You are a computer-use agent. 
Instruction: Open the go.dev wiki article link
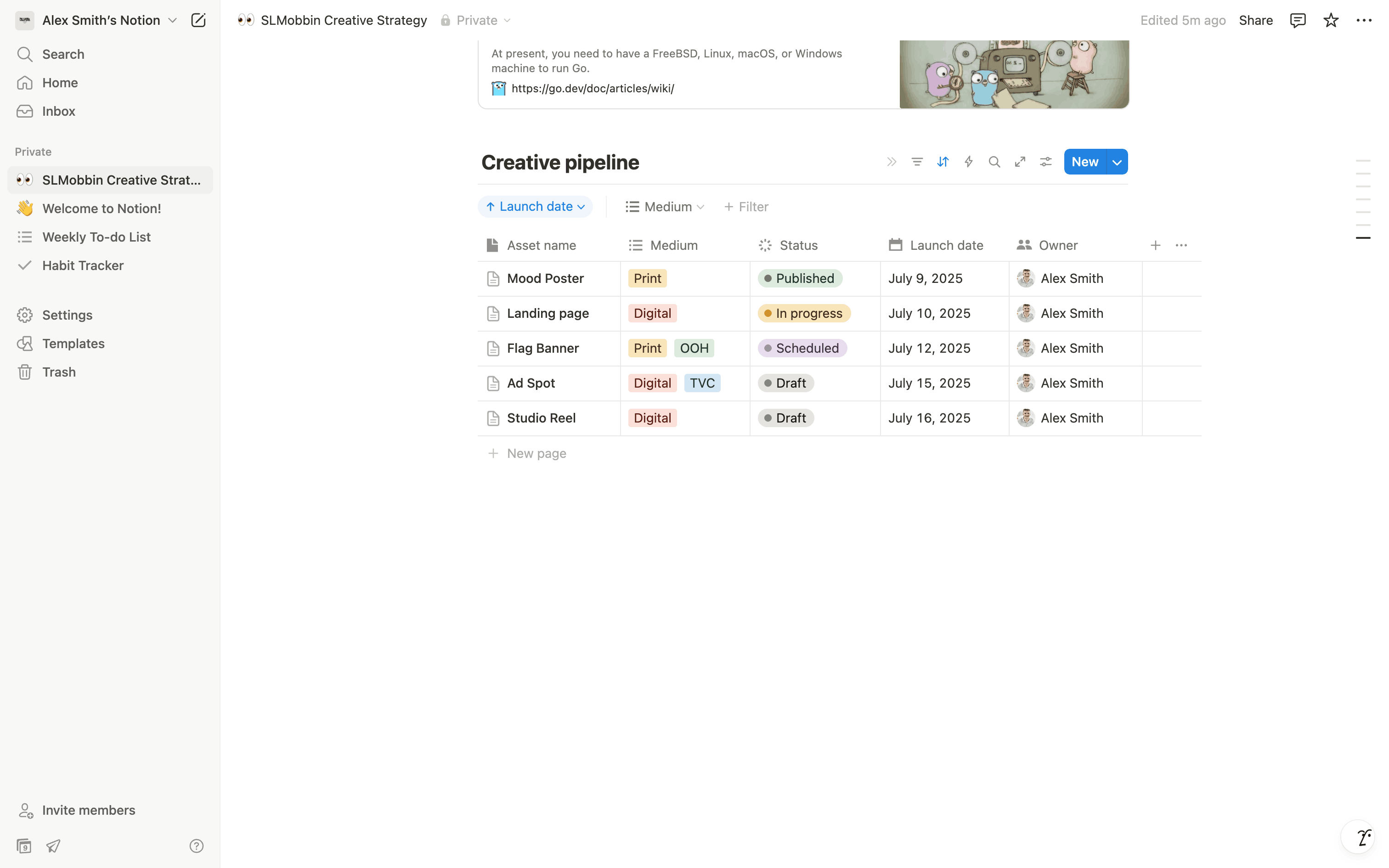[593, 88]
